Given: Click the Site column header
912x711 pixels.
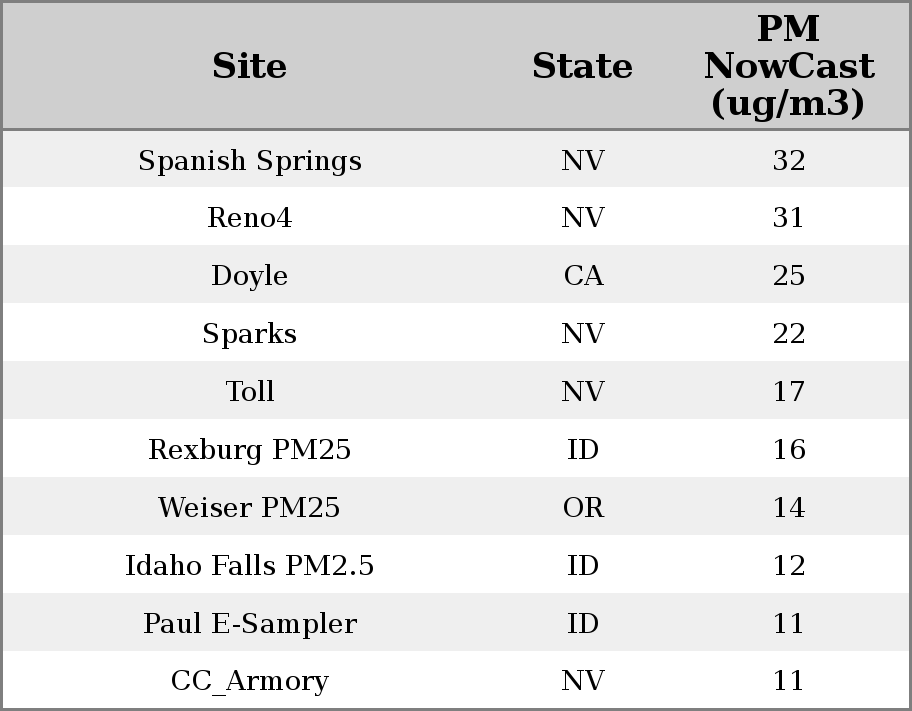Looking at the screenshot, I should pyautogui.click(x=249, y=67).
